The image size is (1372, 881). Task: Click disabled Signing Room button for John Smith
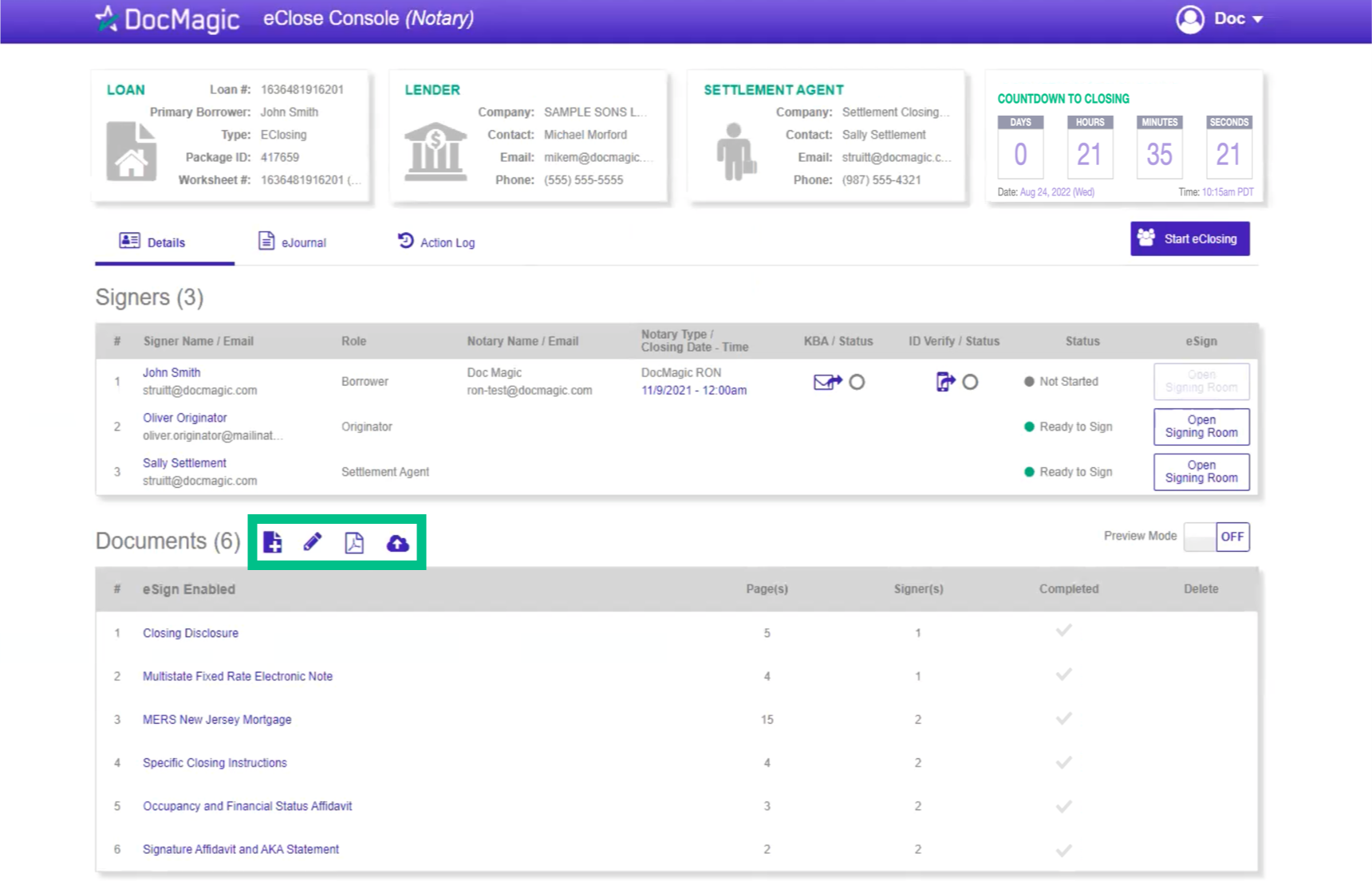click(1201, 381)
